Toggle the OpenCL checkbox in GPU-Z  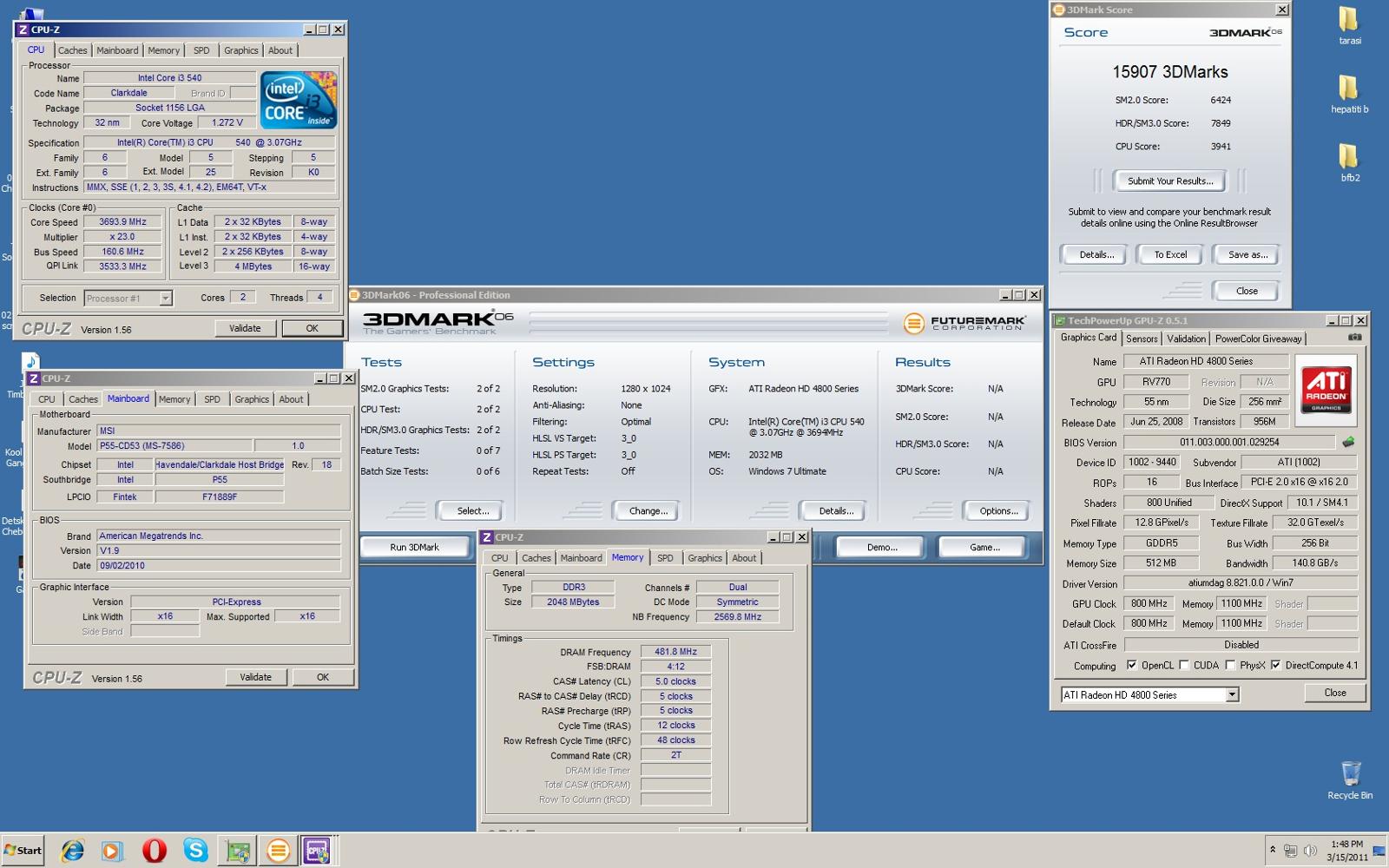pyautogui.click(x=1131, y=666)
